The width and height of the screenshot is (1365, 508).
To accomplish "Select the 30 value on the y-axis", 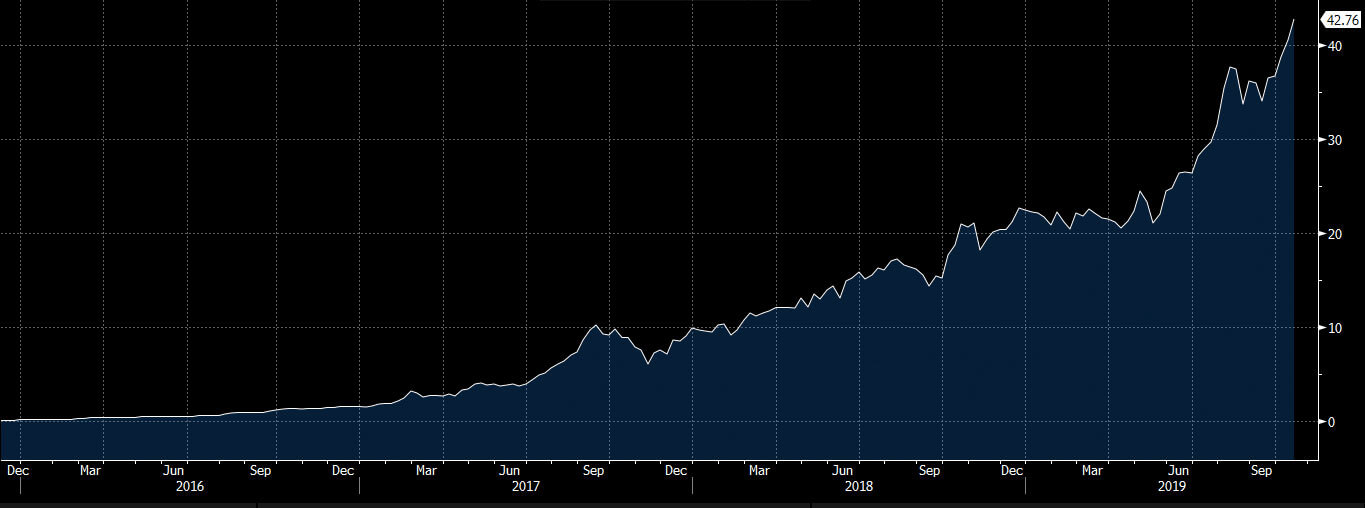I will (1335, 140).
